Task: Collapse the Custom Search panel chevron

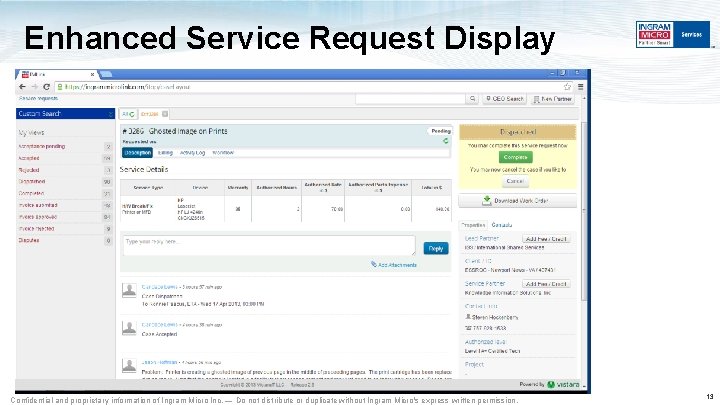Action: (111, 114)
